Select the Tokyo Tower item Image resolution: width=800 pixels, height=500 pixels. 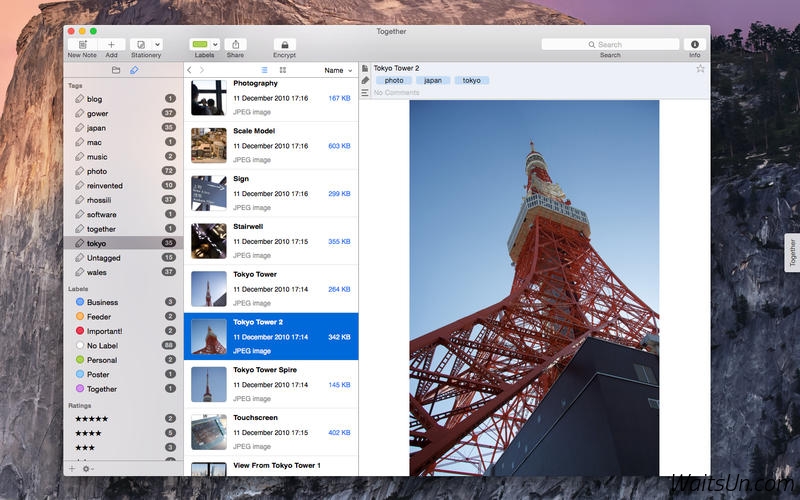pos(271,289)
